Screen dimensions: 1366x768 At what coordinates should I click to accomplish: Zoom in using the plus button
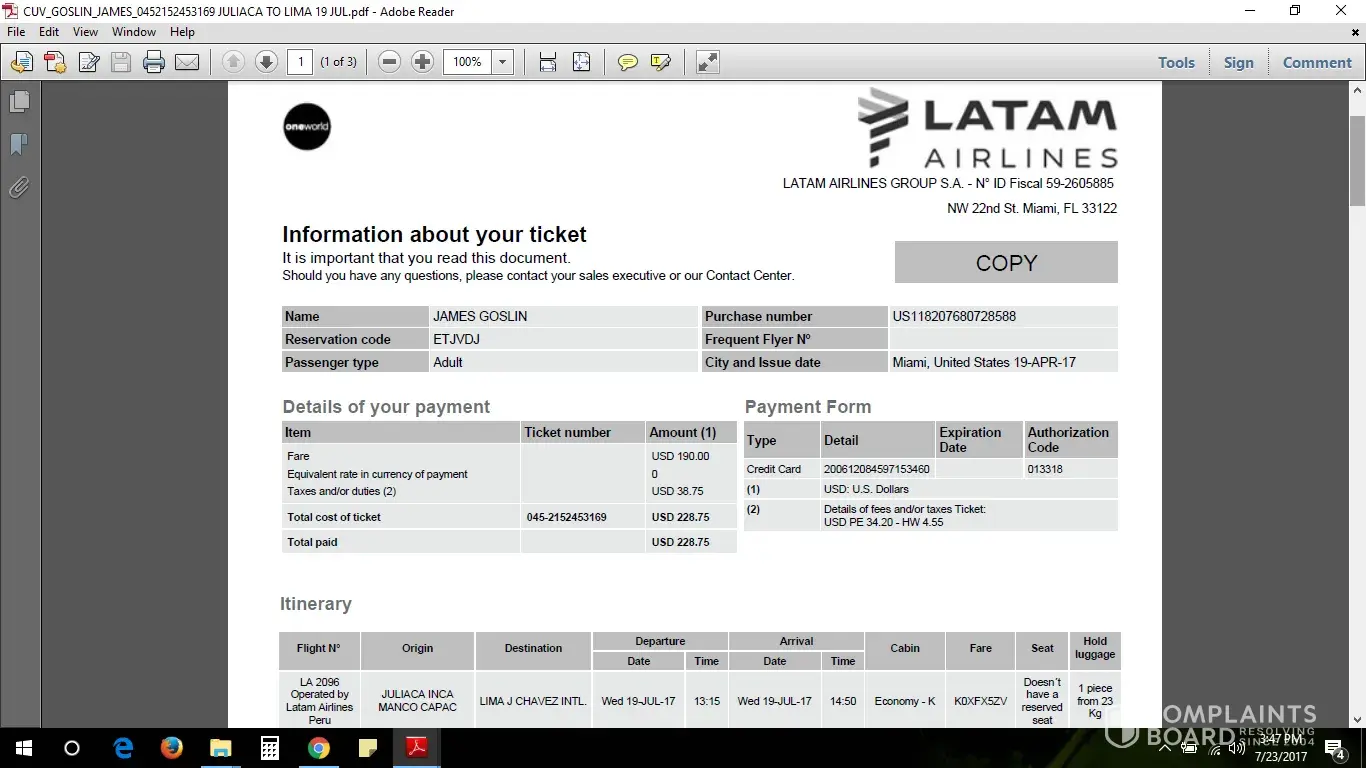(x=423, y=62)
